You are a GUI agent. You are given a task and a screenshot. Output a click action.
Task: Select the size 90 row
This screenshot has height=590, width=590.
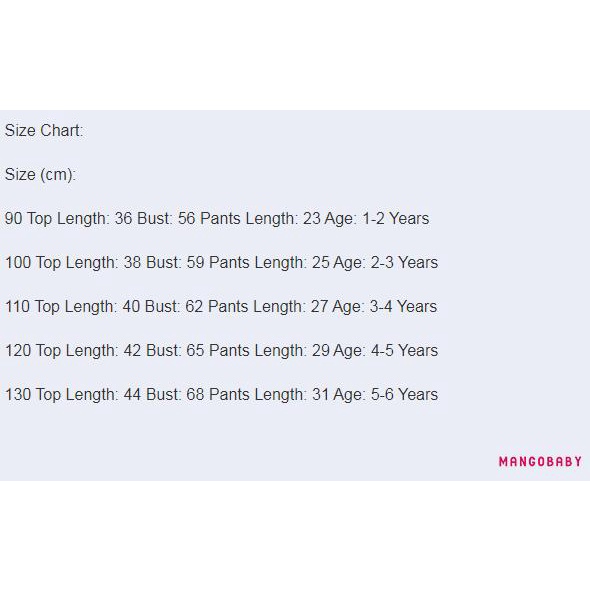pyautogui.click(x=217, y=219)
